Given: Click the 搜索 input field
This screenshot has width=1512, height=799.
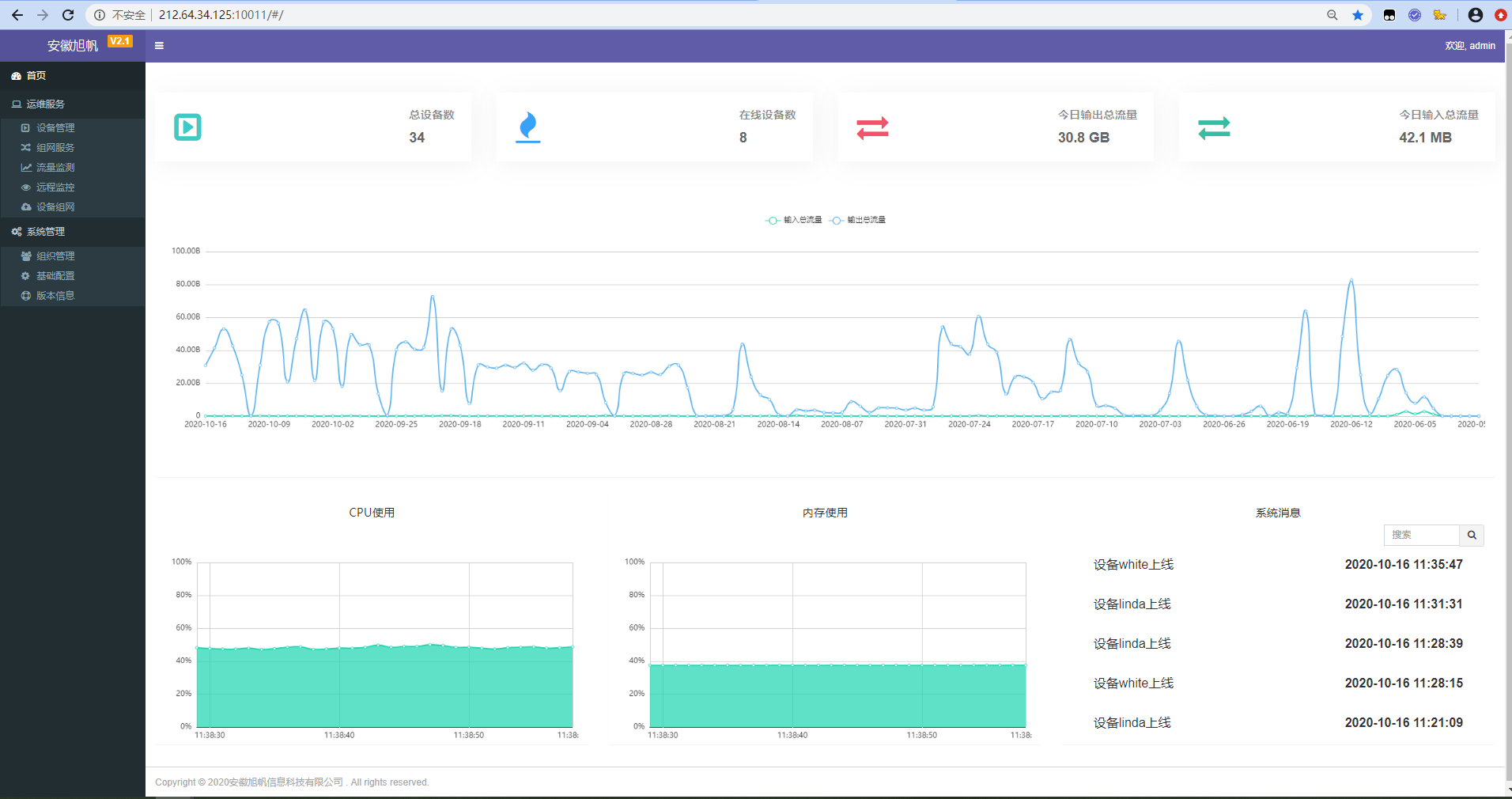Looking at the screenshot, I should pos(1421,536).
